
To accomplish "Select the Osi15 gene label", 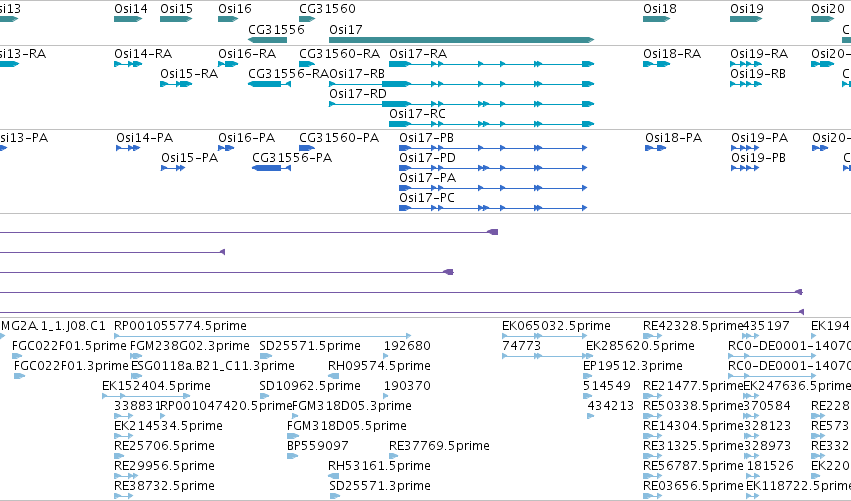I will pyautogui.click(x=176, y=9).
